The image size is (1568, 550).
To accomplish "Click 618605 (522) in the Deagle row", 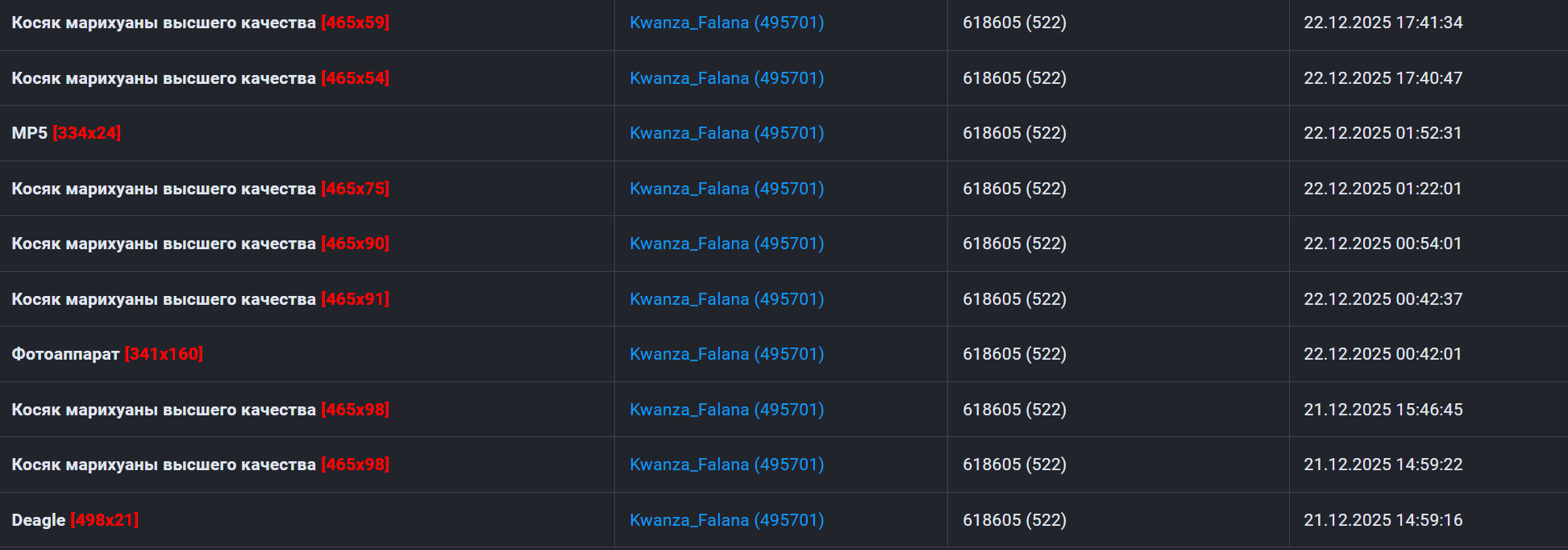I will click(1014, 520).
